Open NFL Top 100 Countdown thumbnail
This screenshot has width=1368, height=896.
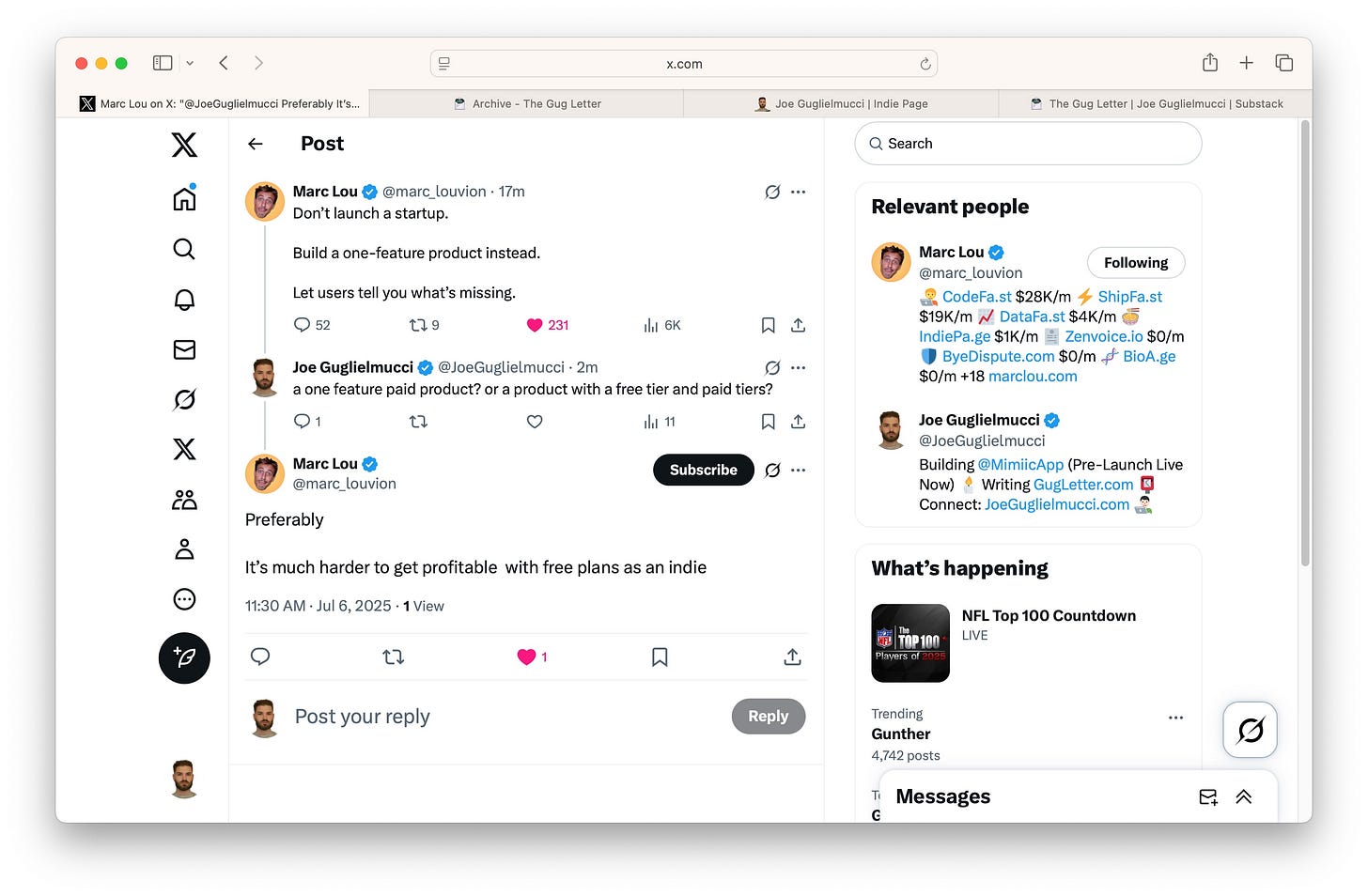[910, 643]
